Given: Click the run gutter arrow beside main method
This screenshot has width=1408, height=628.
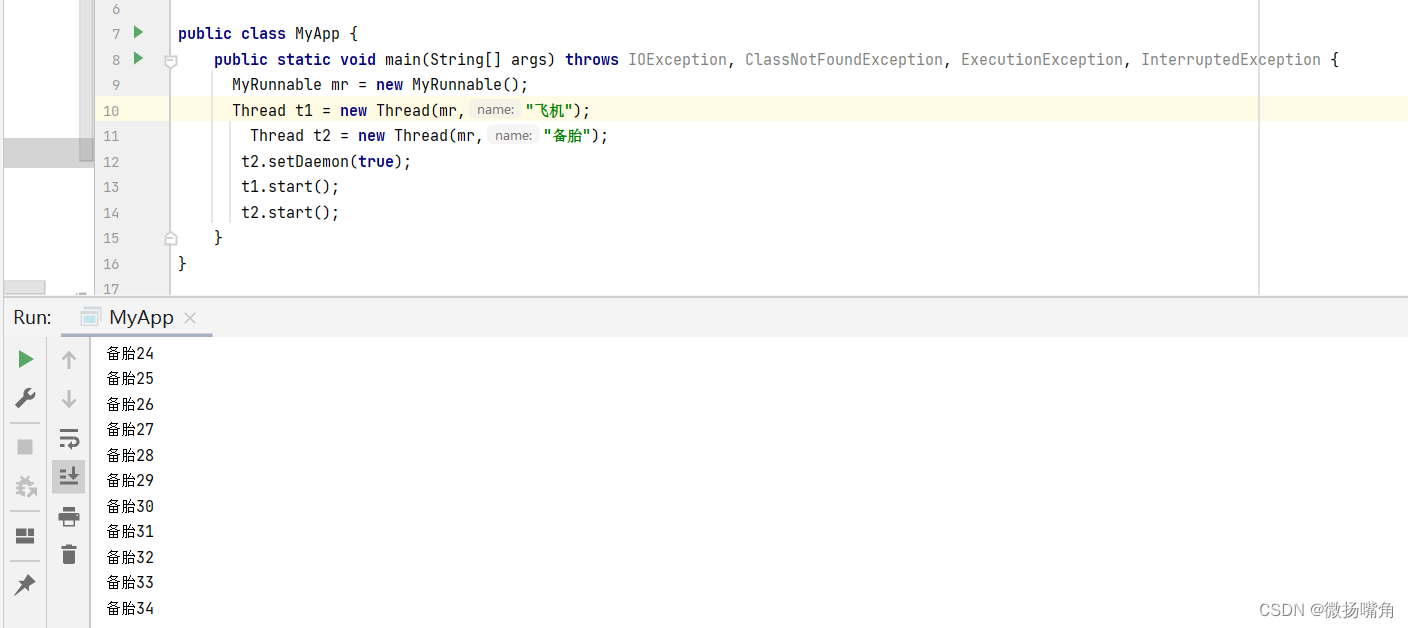Looking at the screenshot, I should click(138, 58).
